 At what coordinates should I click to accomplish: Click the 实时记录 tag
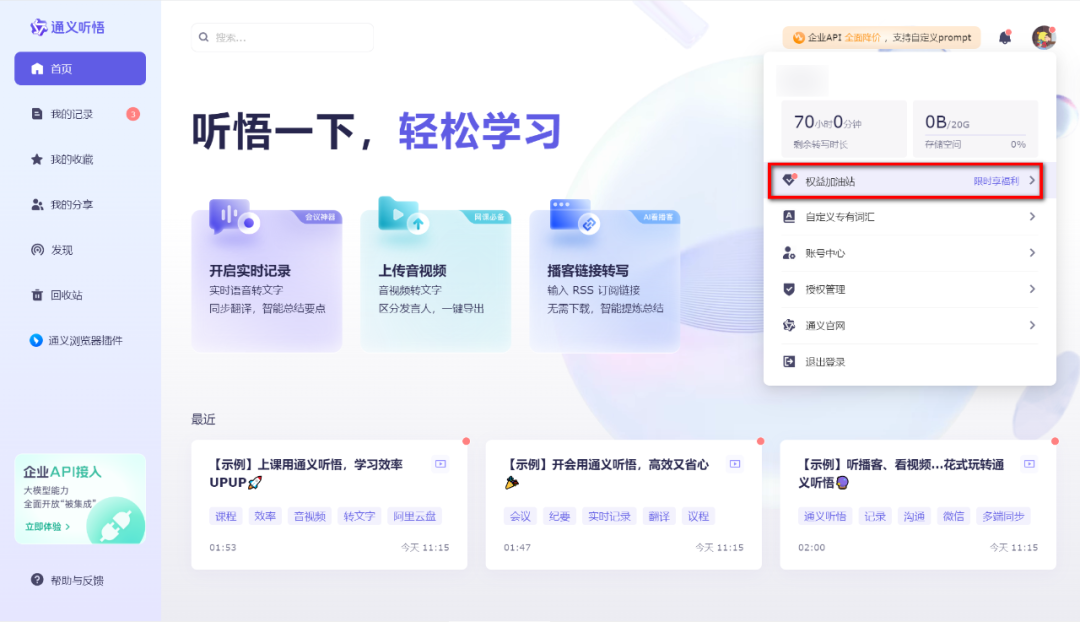610,516
